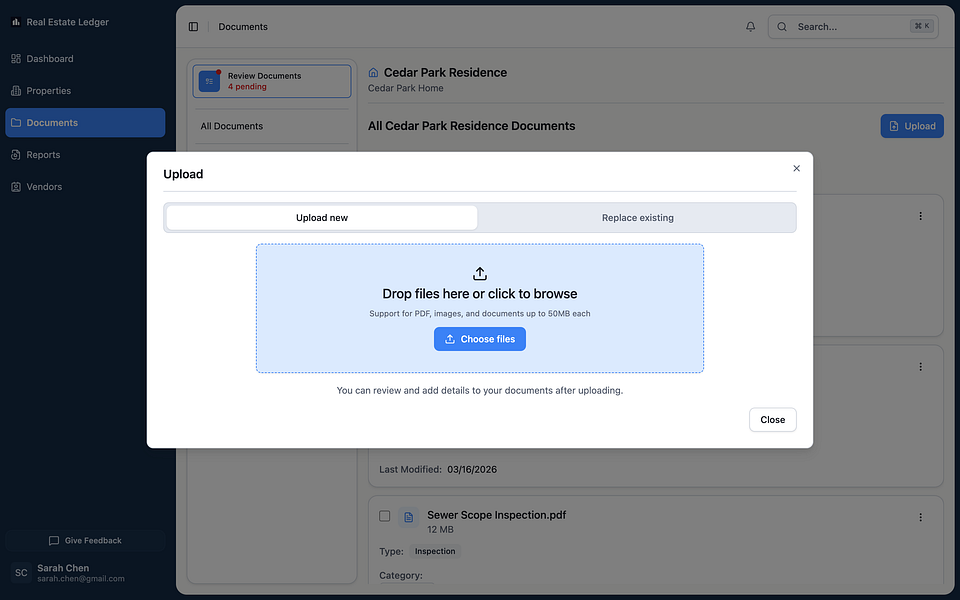This screenshot has width=960, height=600.
Task: Click the Sarah Chen profile name
Action: (x=62, y=568)
